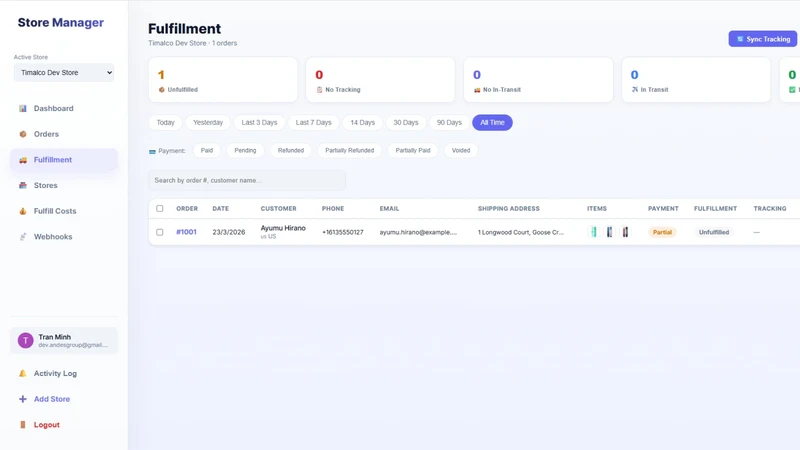Open the Active Store dropdown

pyautogui.click(x=64, y=73)
